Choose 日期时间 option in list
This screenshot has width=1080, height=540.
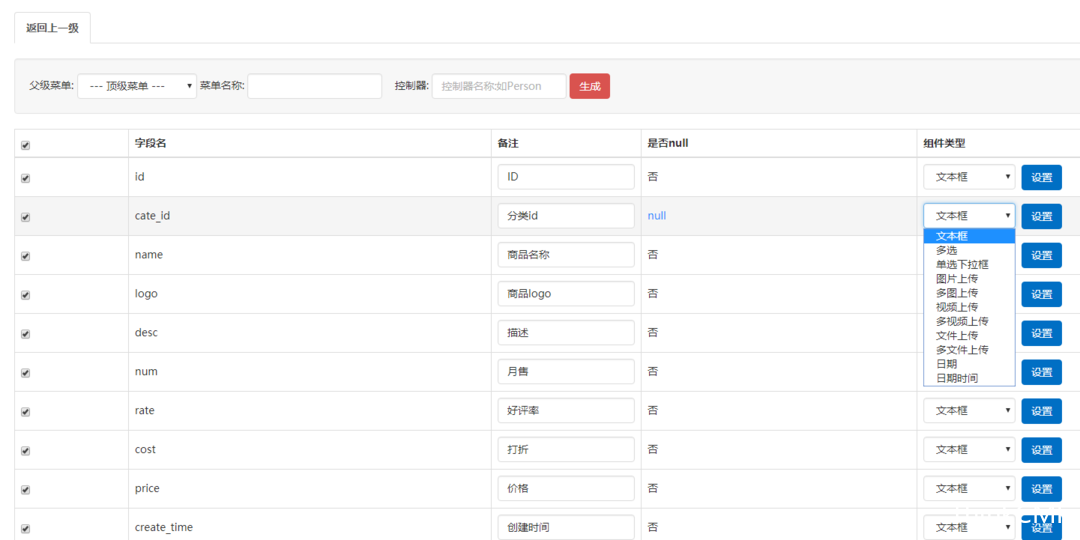coord(969,378)
